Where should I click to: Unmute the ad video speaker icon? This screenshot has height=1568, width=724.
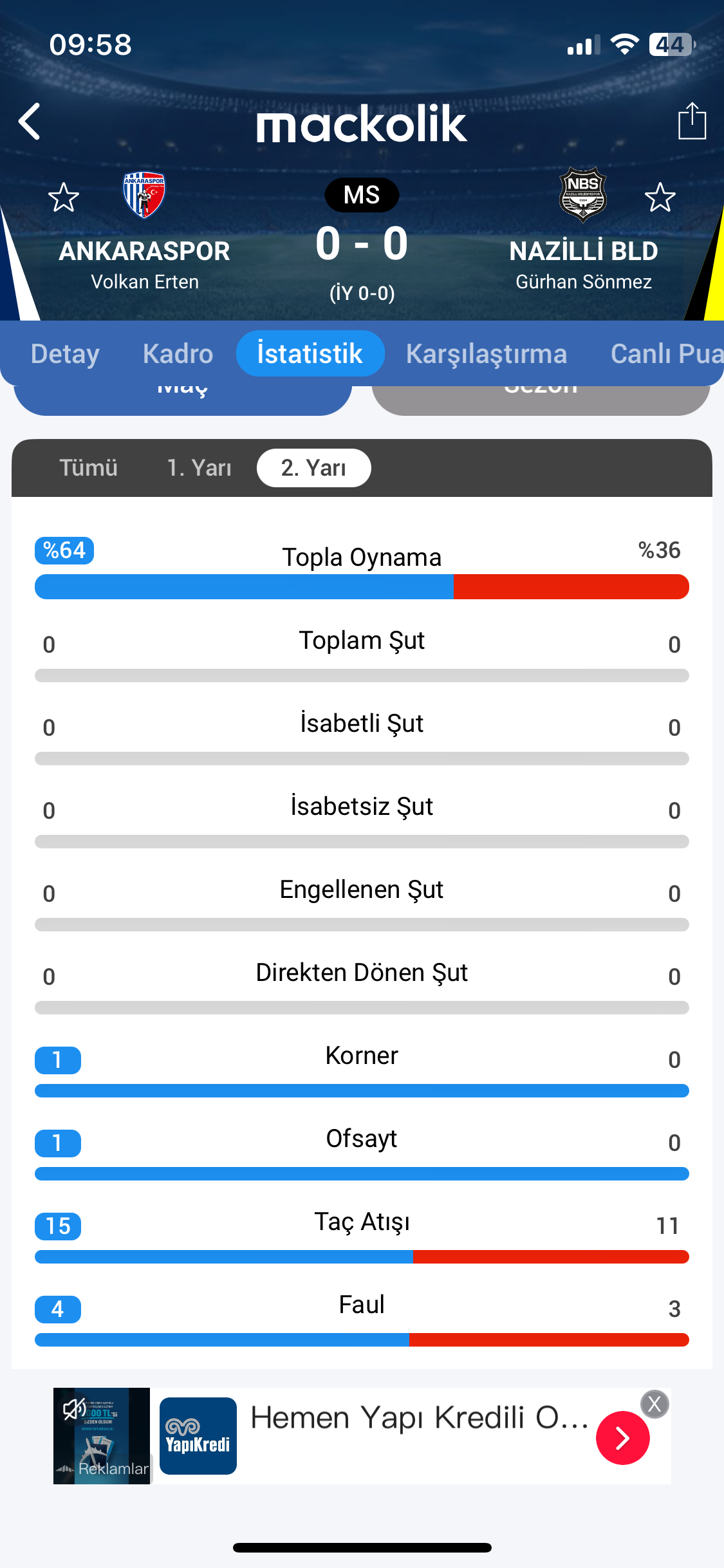(74, 1409)
